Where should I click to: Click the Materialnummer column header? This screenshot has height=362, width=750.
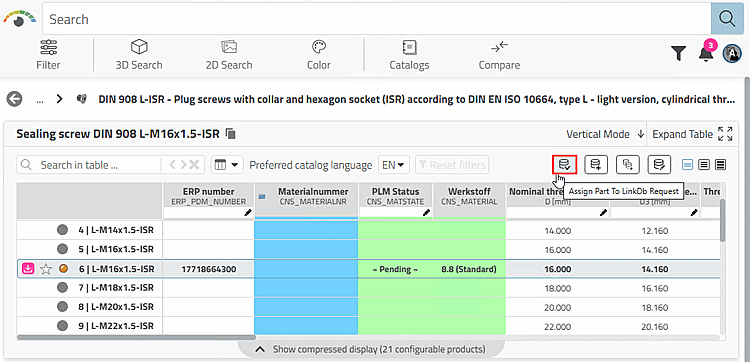coord(306,196)
